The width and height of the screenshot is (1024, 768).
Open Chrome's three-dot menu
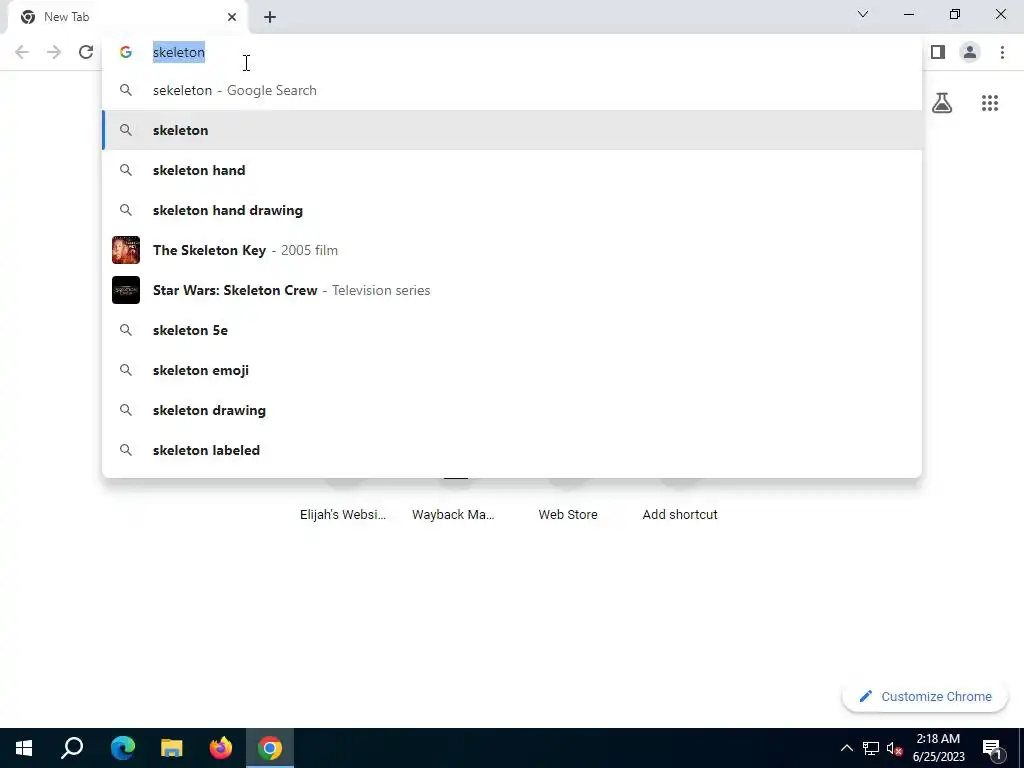pos(1002,52)
